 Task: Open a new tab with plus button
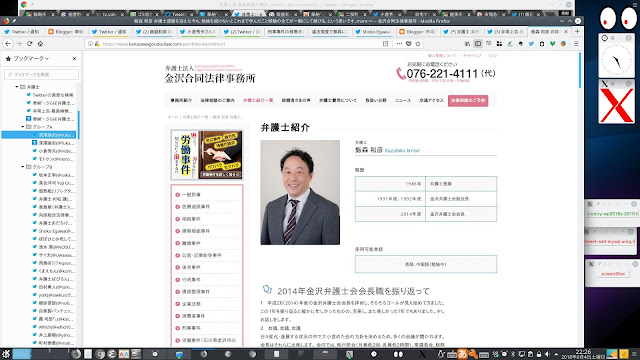tap(577, 31)
